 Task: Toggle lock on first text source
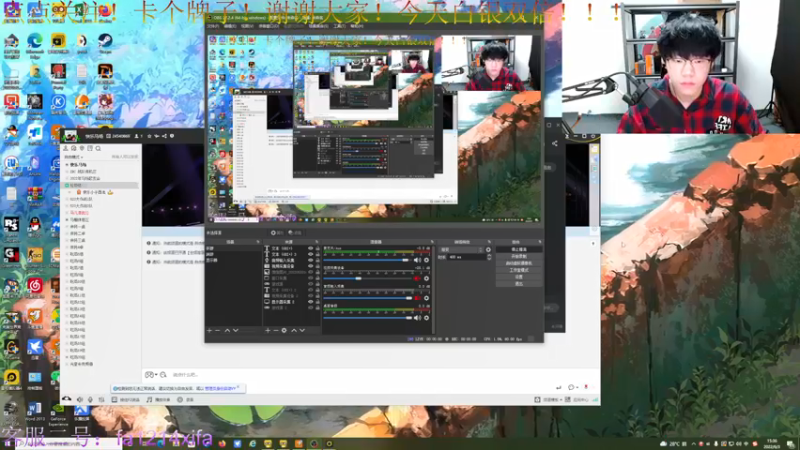pyautogui.click(x=317, y=248)
